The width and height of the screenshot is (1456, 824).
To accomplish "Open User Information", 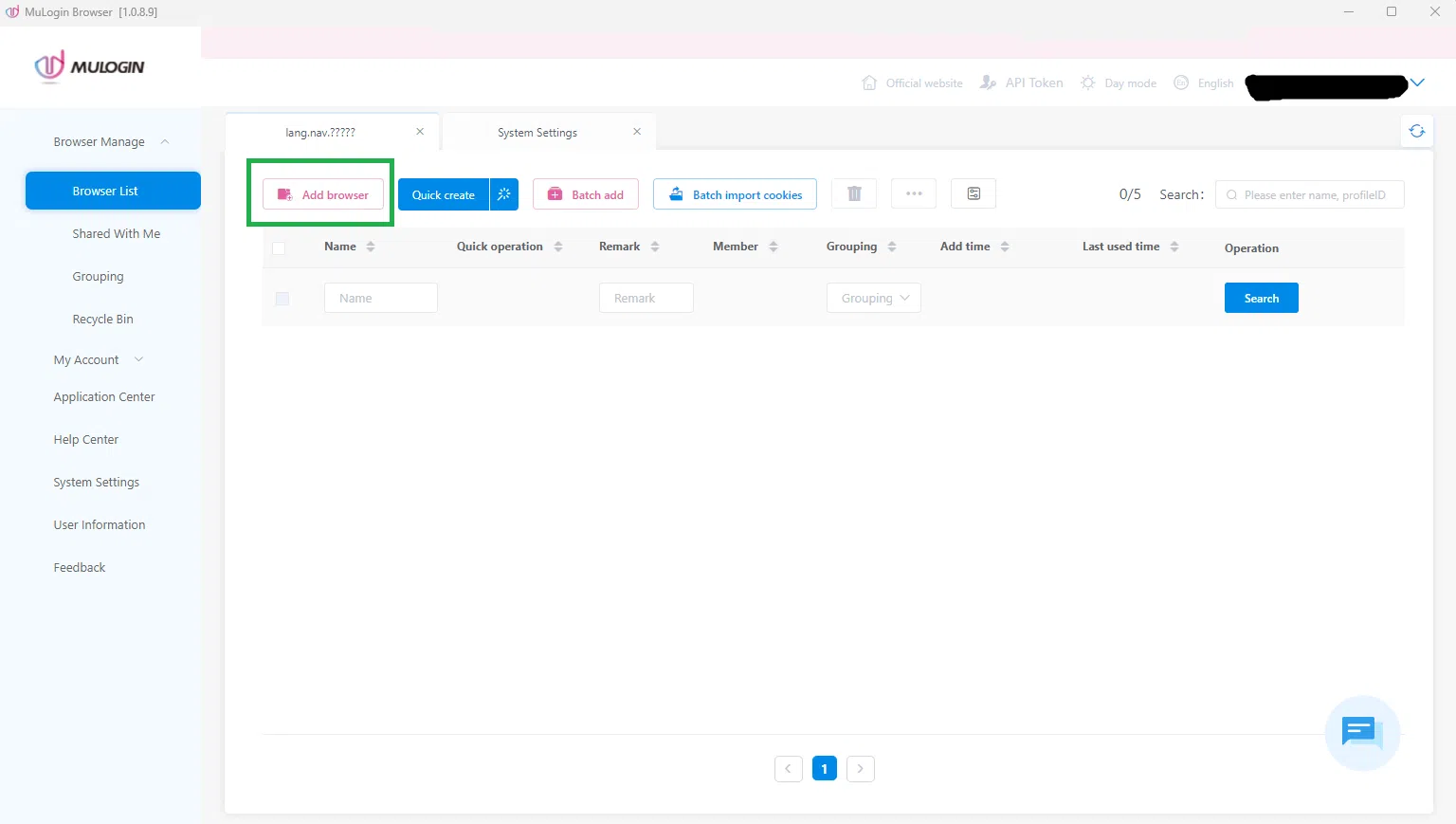I will click(100, 525).
